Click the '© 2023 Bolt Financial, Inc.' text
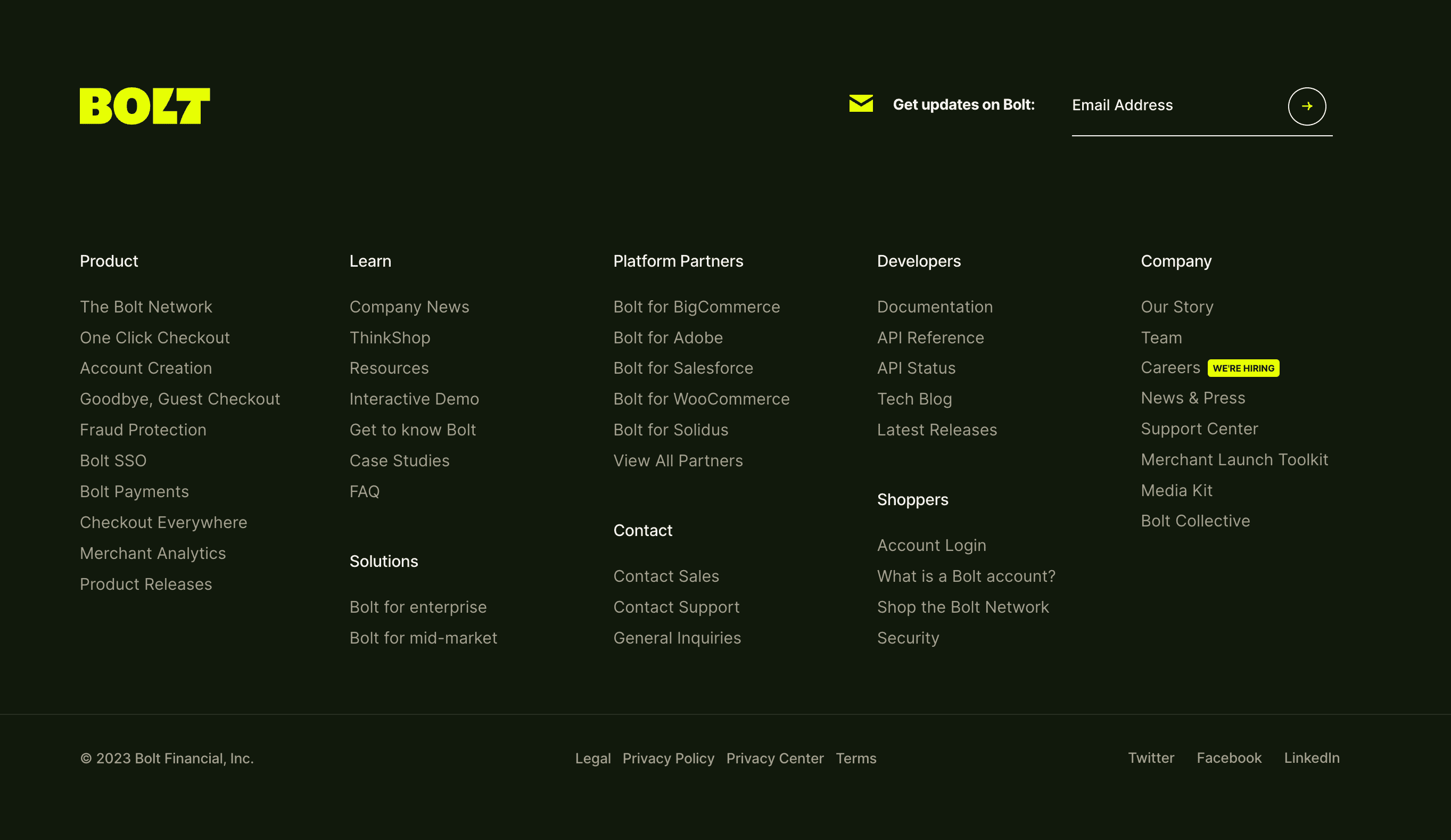This screenshot has width=1451, height=840. click(x=167, y=759)
